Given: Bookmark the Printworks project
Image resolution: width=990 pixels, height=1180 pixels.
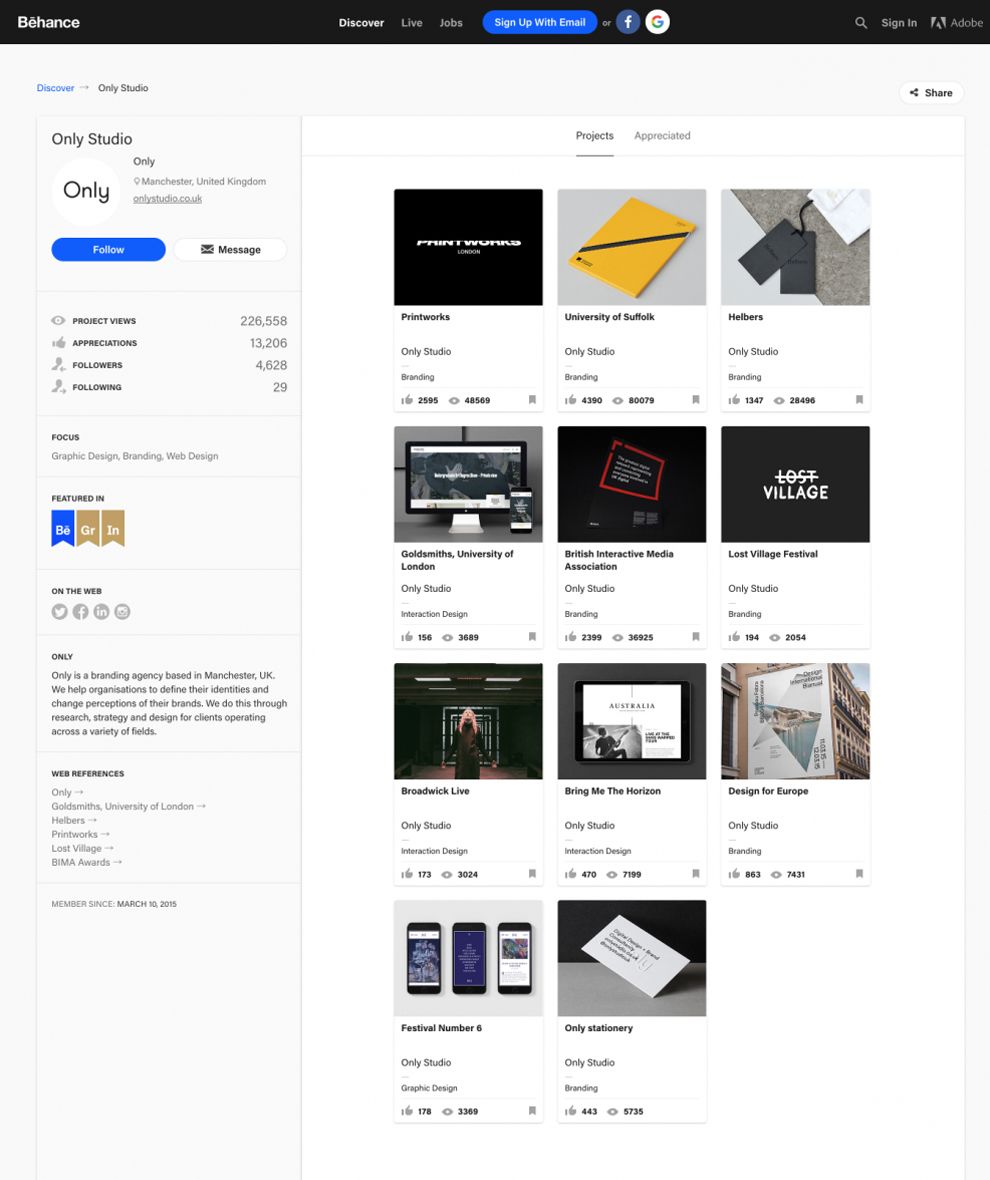Looking at the screenshot, I should pos(532,400).
